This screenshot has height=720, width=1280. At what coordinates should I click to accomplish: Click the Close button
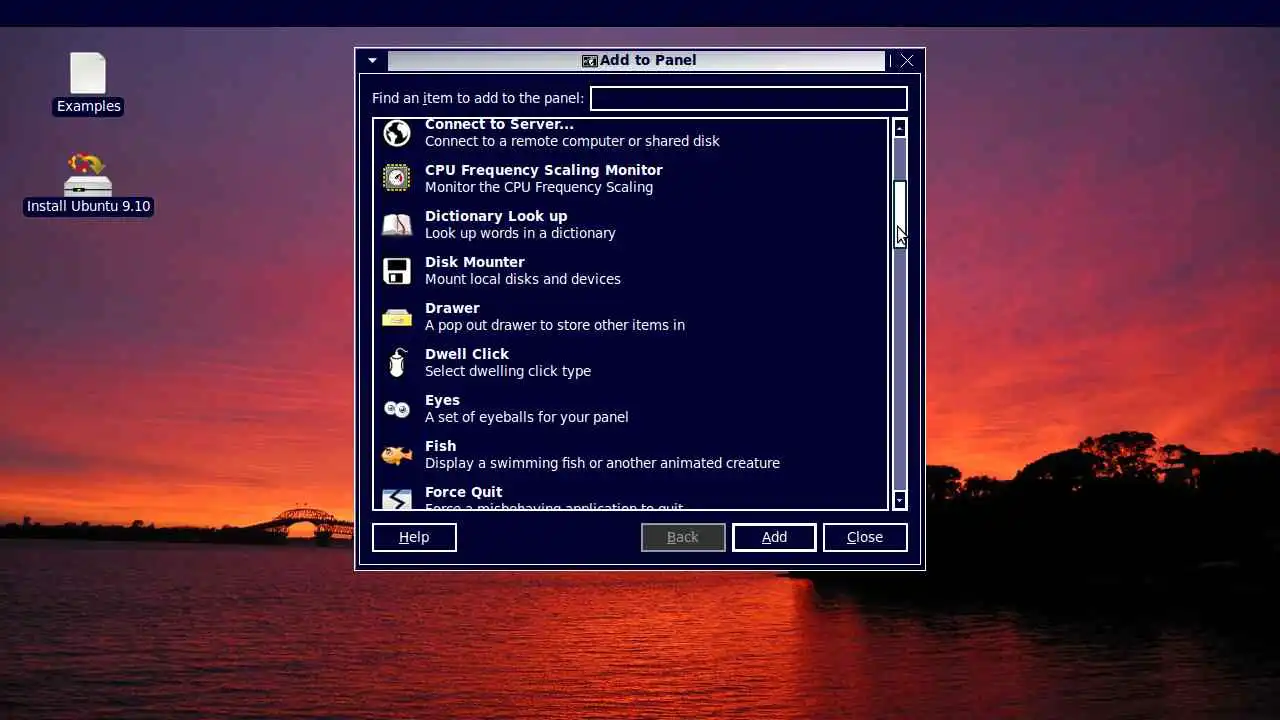point(865,537)
